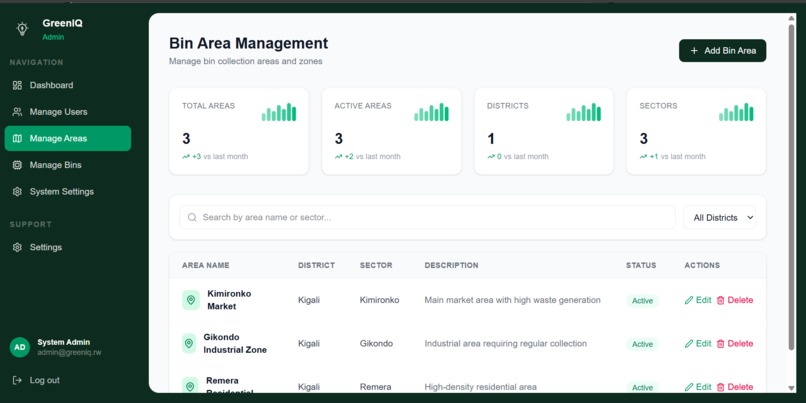The height and width of the screenshot is (403, 806).
Task: Click the Kimironko Market location pin icon
Action: click(x=191, y=300)
